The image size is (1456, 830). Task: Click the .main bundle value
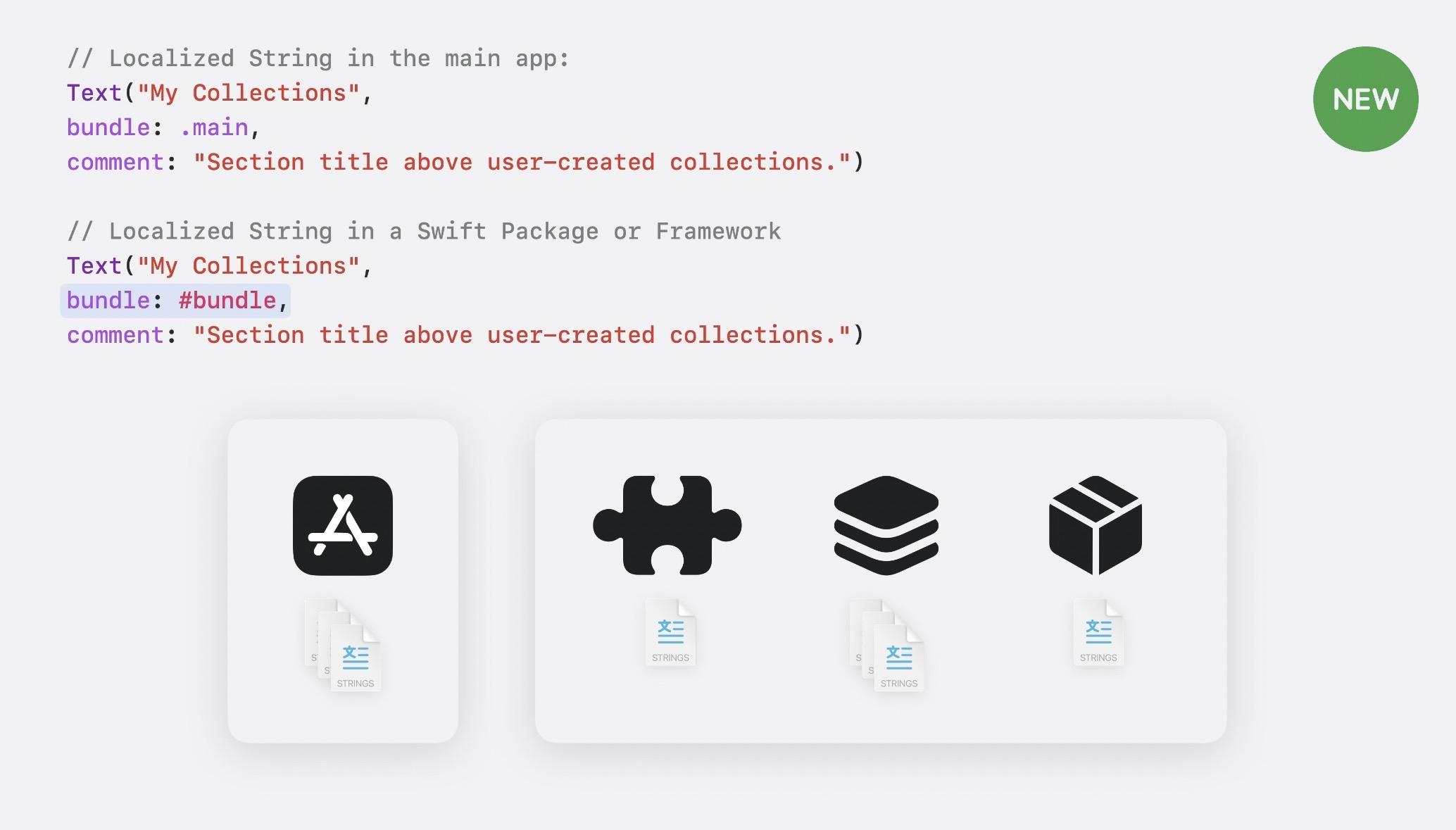click(214, 127)
